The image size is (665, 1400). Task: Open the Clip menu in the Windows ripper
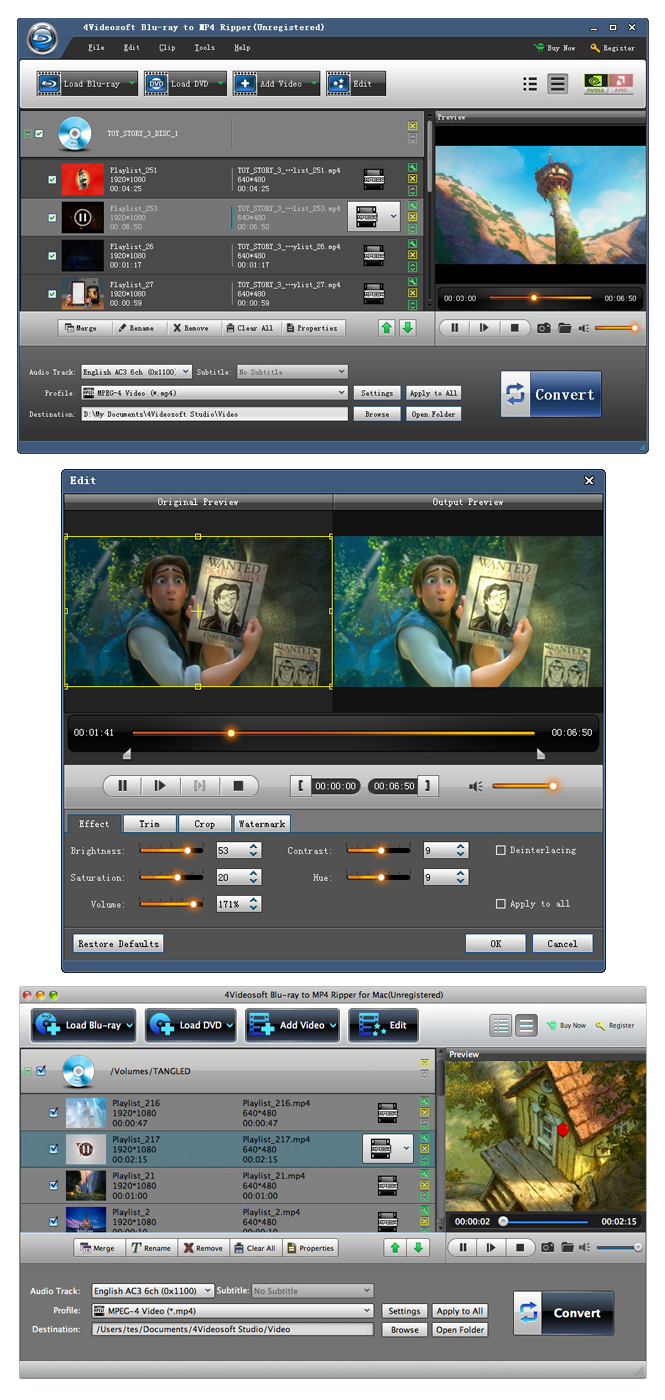pos(166,47)
